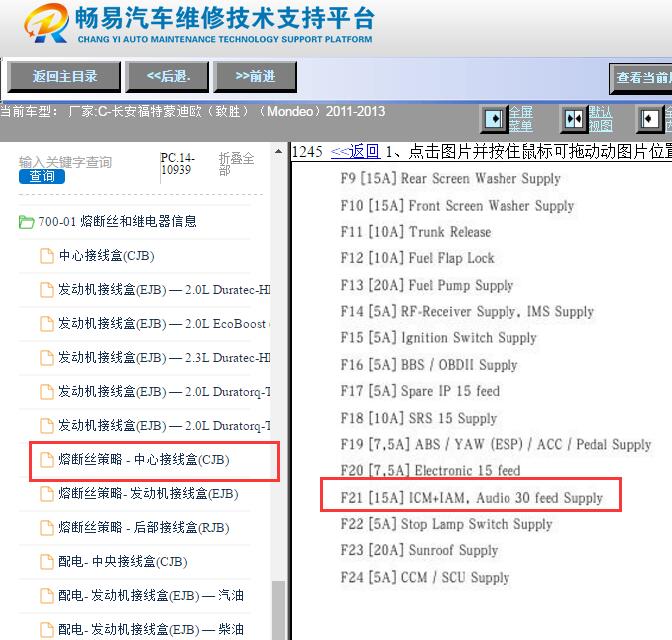Click page icon beside 熔断丝策略- 发动机接线盒(EJB)

pos(46,494)
